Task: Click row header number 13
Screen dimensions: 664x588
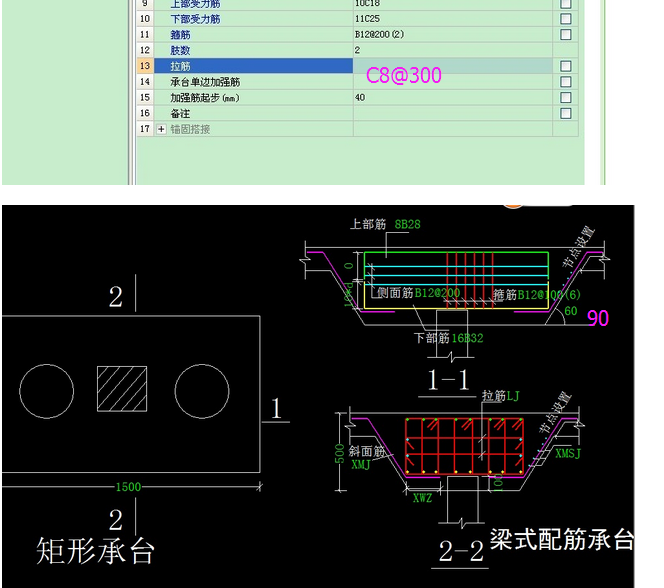Action: point(145,66)
